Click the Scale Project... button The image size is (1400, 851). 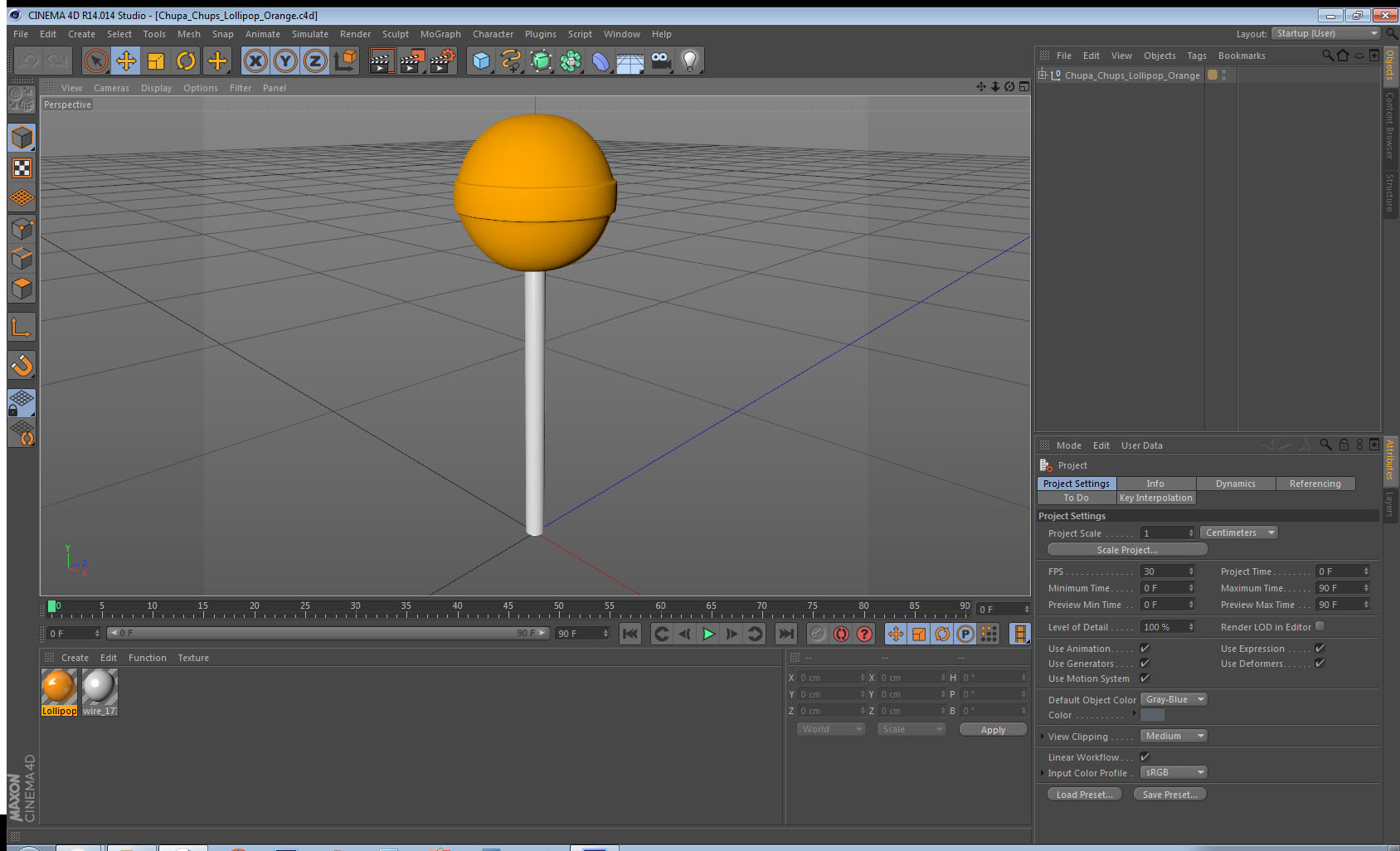point(1127,550)
